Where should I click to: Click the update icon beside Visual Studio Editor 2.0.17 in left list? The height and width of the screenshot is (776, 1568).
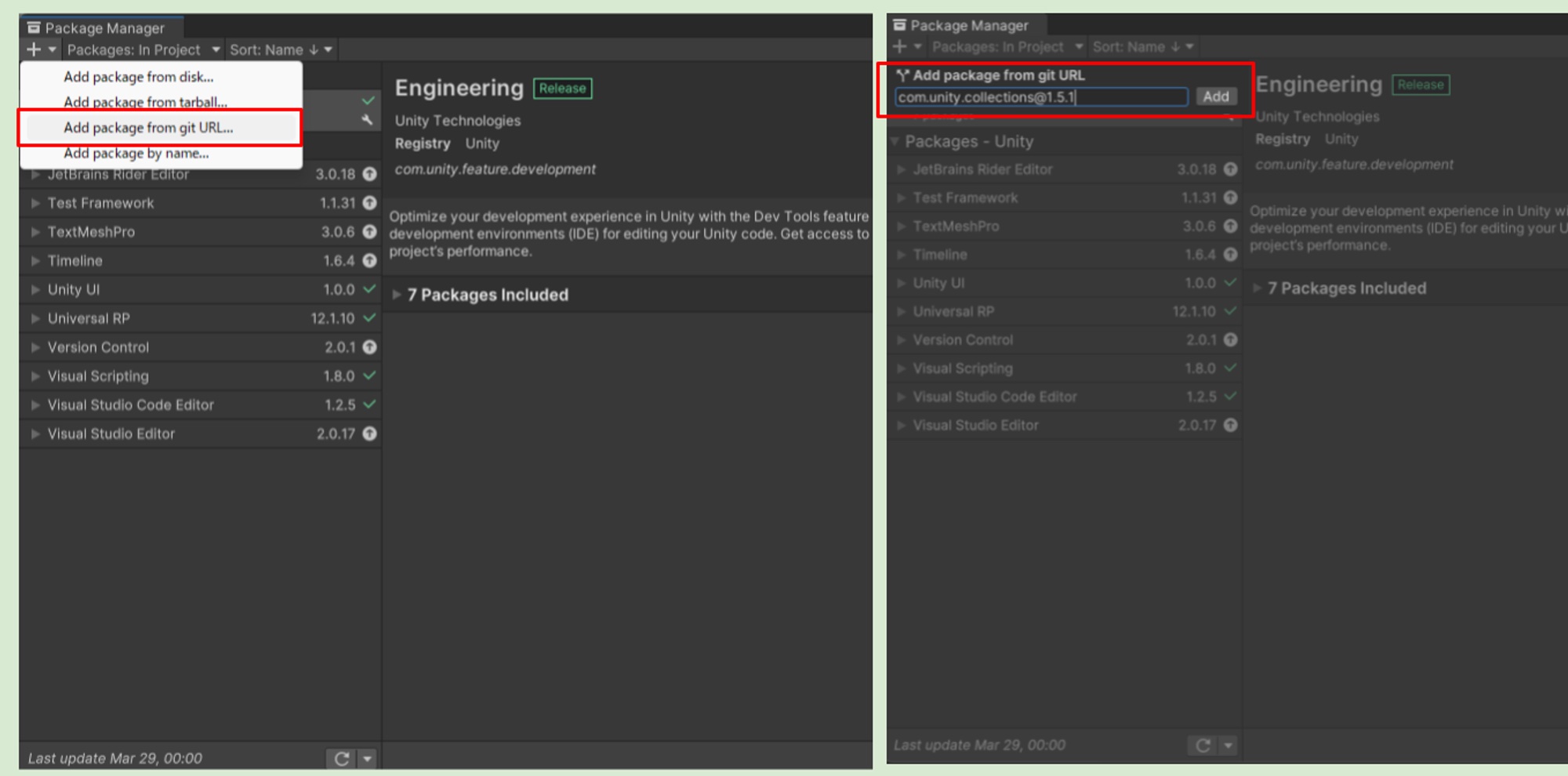coord(369,433)
